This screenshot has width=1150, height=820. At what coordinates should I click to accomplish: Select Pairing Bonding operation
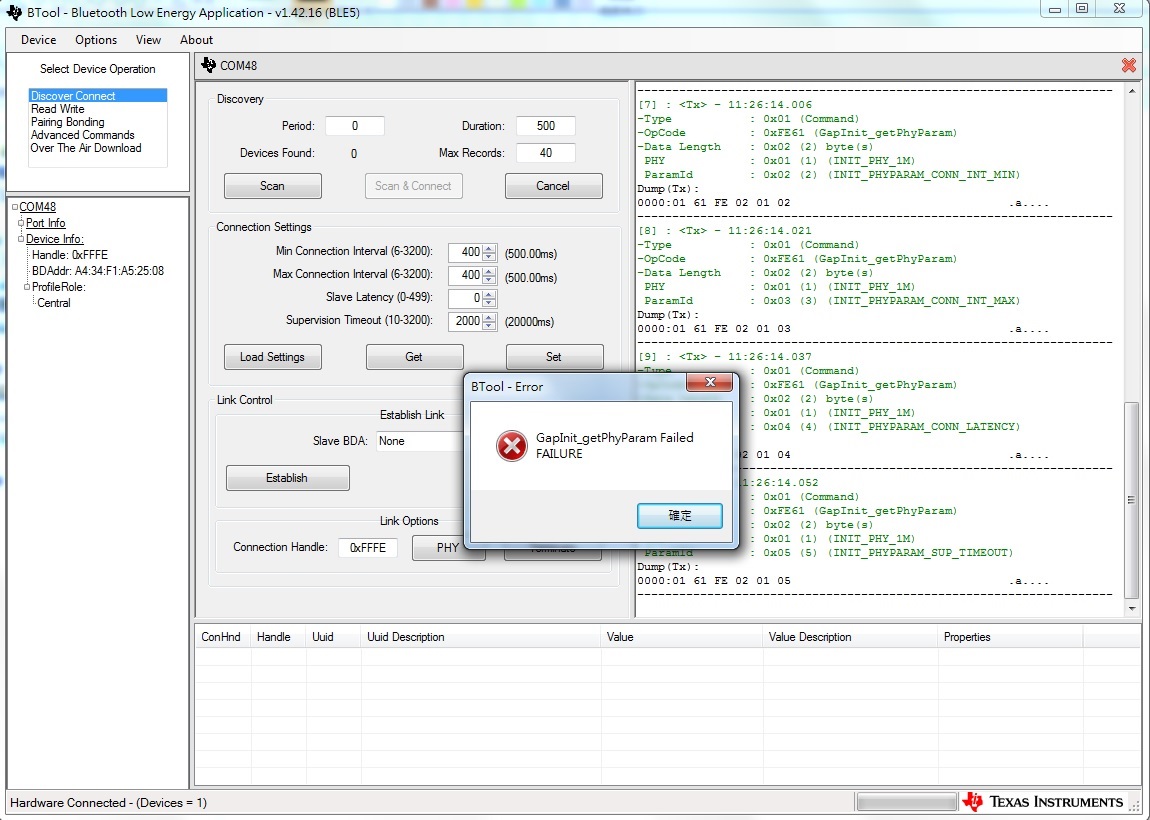coord(67,122)
